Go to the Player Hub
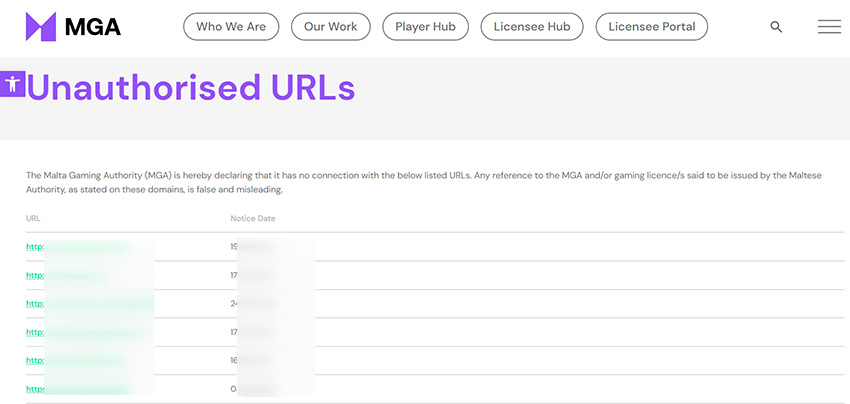This screenshot has height=404, width=850. point(425,27)
